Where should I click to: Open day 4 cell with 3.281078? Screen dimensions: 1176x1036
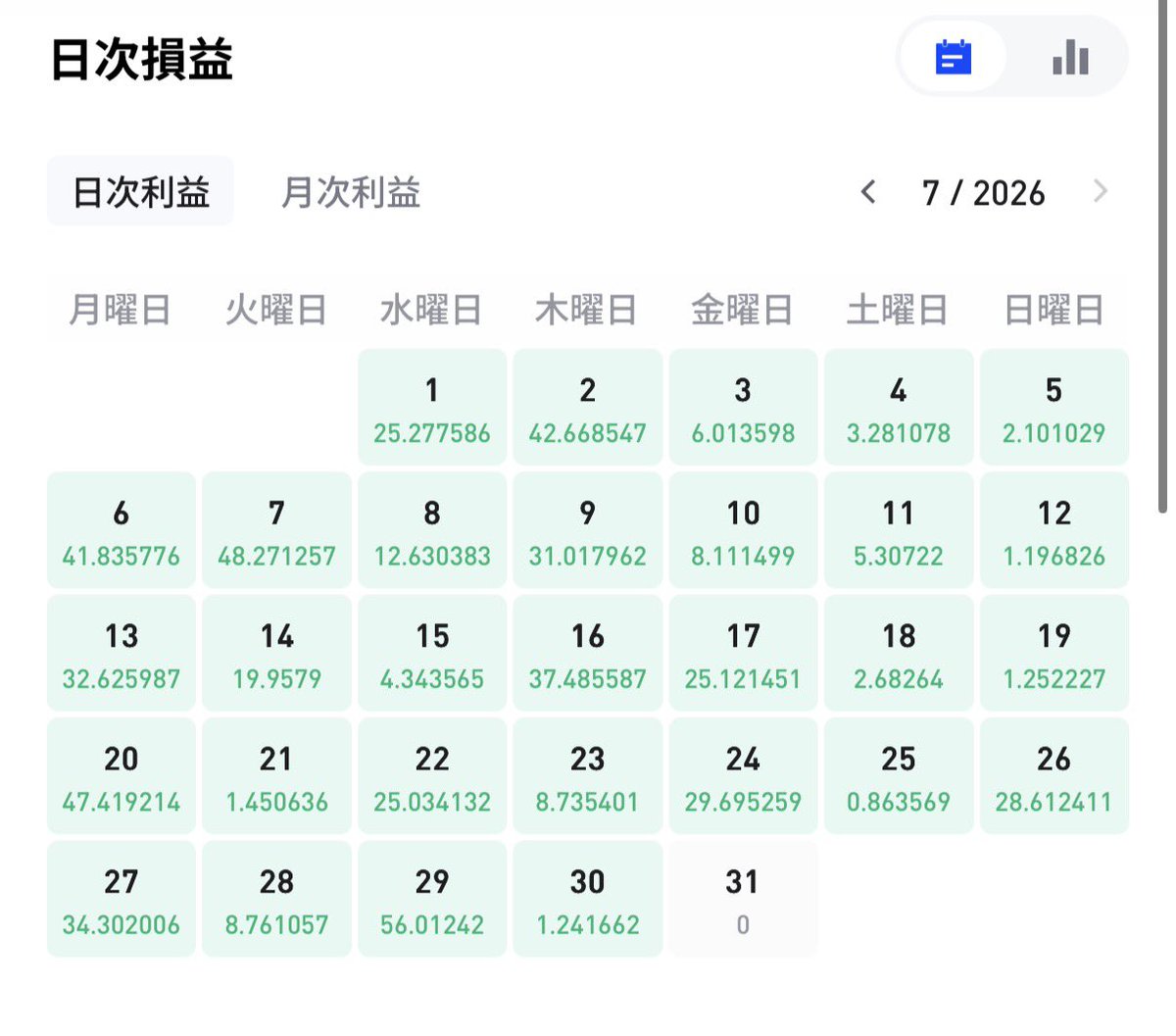coord(899,407)
